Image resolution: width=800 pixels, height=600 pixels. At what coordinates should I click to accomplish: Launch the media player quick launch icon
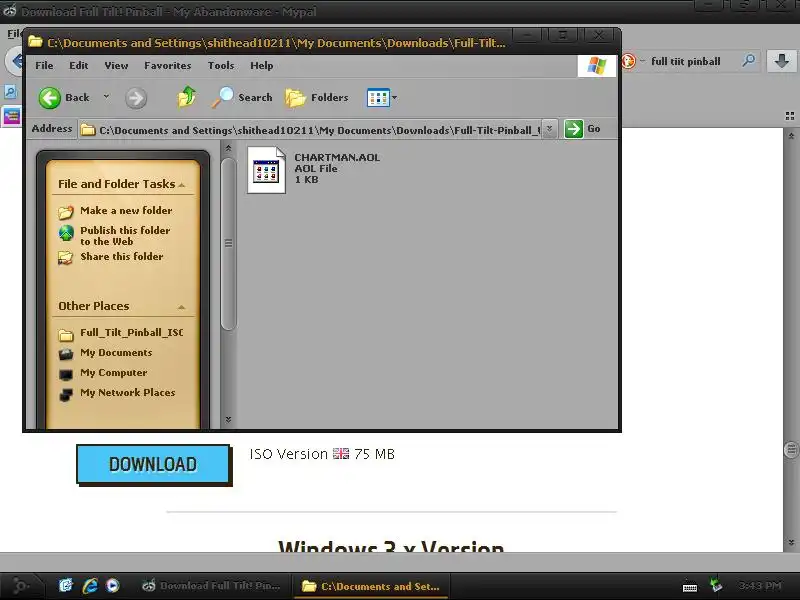(113, 585)
